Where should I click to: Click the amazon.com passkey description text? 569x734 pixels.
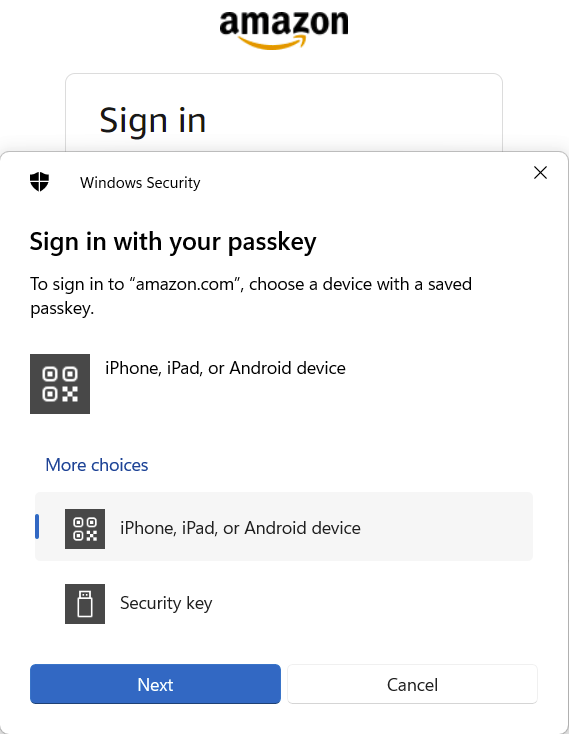(251, 296)
